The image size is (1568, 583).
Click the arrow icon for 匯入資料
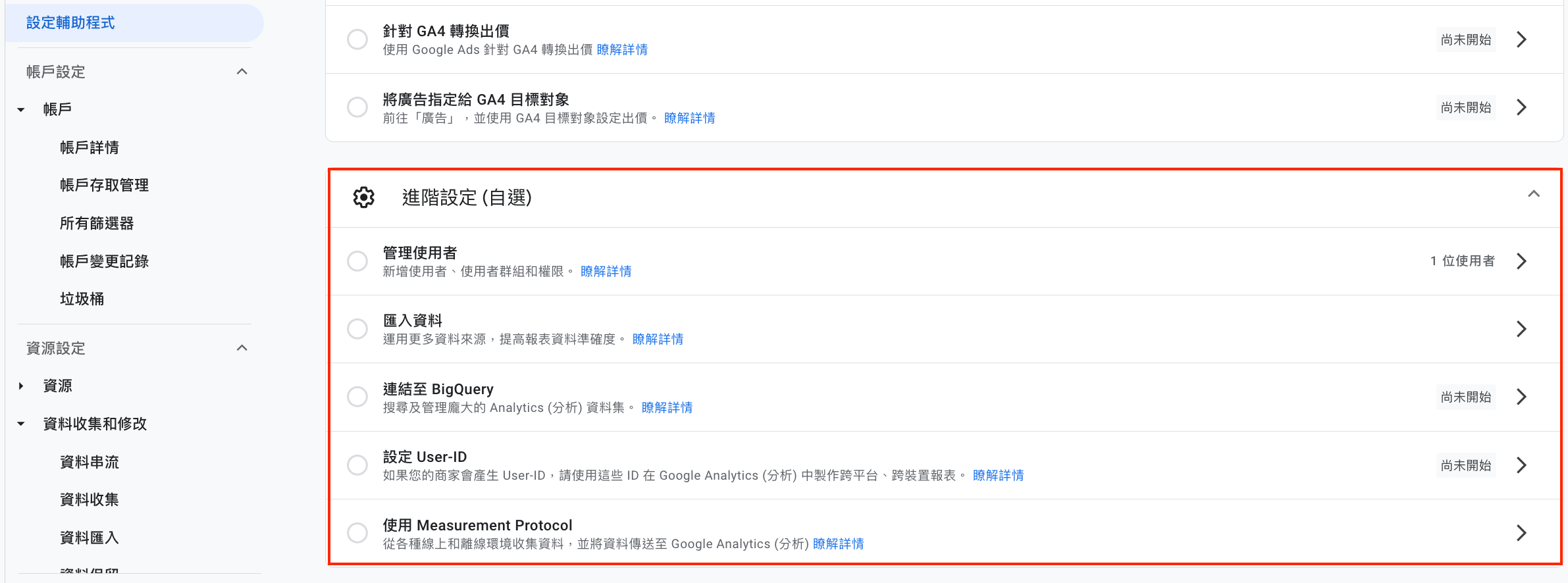coord(1521,329)
